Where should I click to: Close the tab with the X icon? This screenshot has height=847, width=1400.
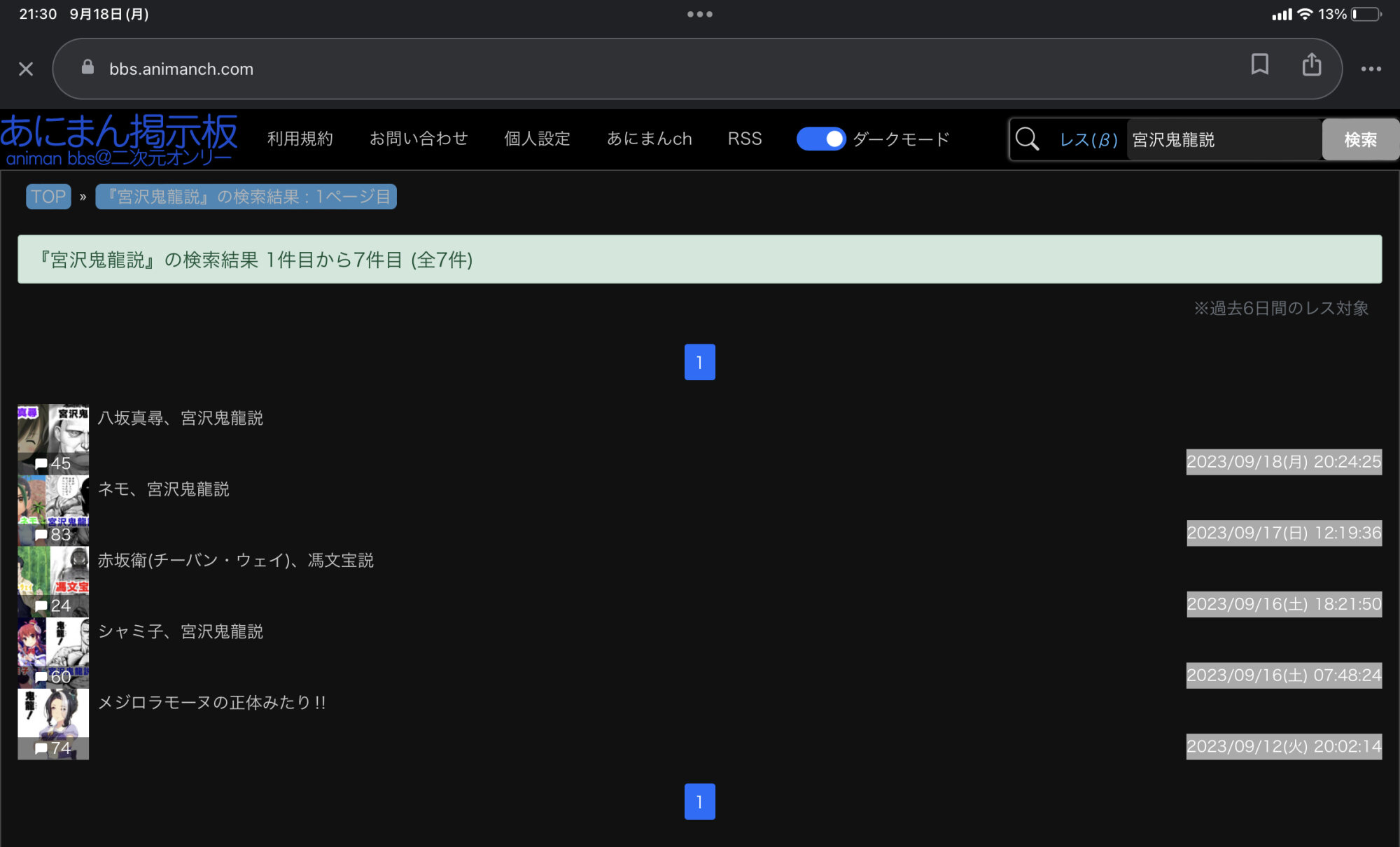click(26, 69)
